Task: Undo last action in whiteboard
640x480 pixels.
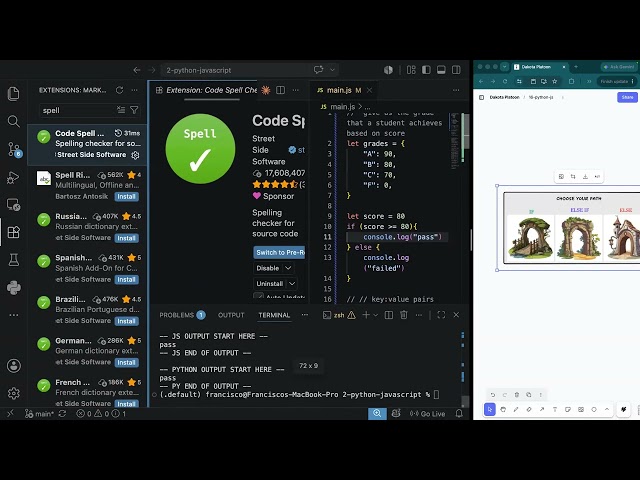Action: (x=493, y=395)
